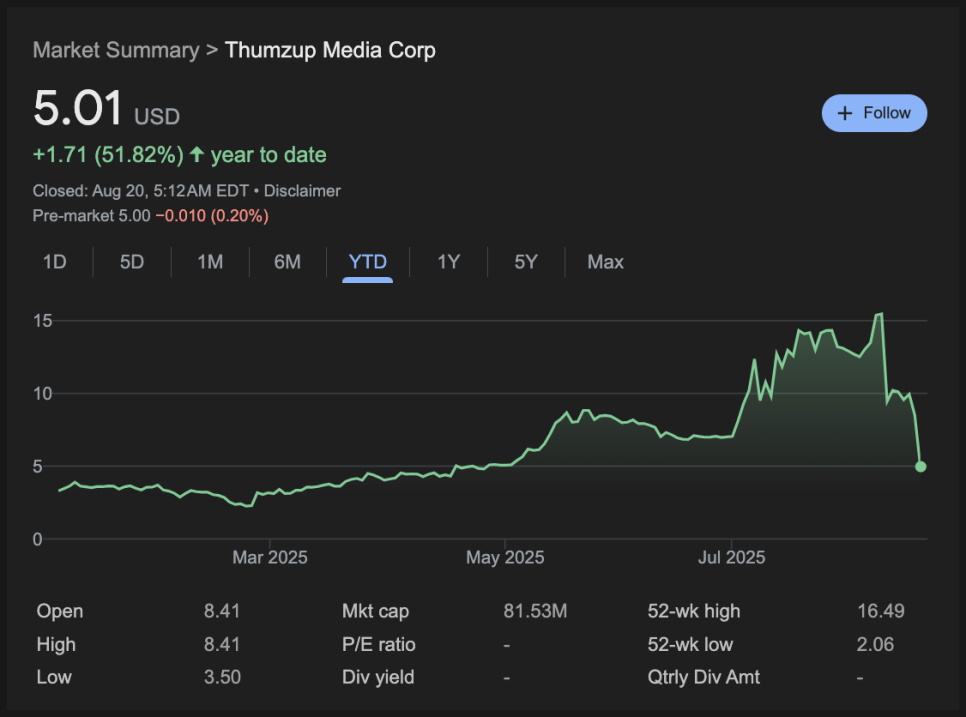Click the 0 y-axis label
966x717 pixels.
(38, 540)
